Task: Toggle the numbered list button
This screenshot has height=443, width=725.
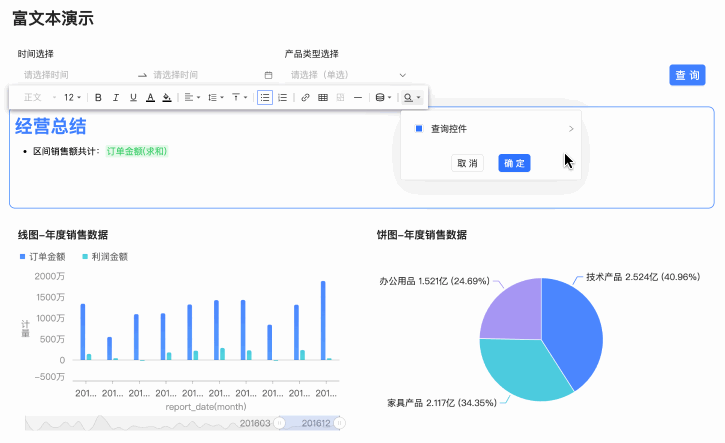Action: [x=283, y=98]
